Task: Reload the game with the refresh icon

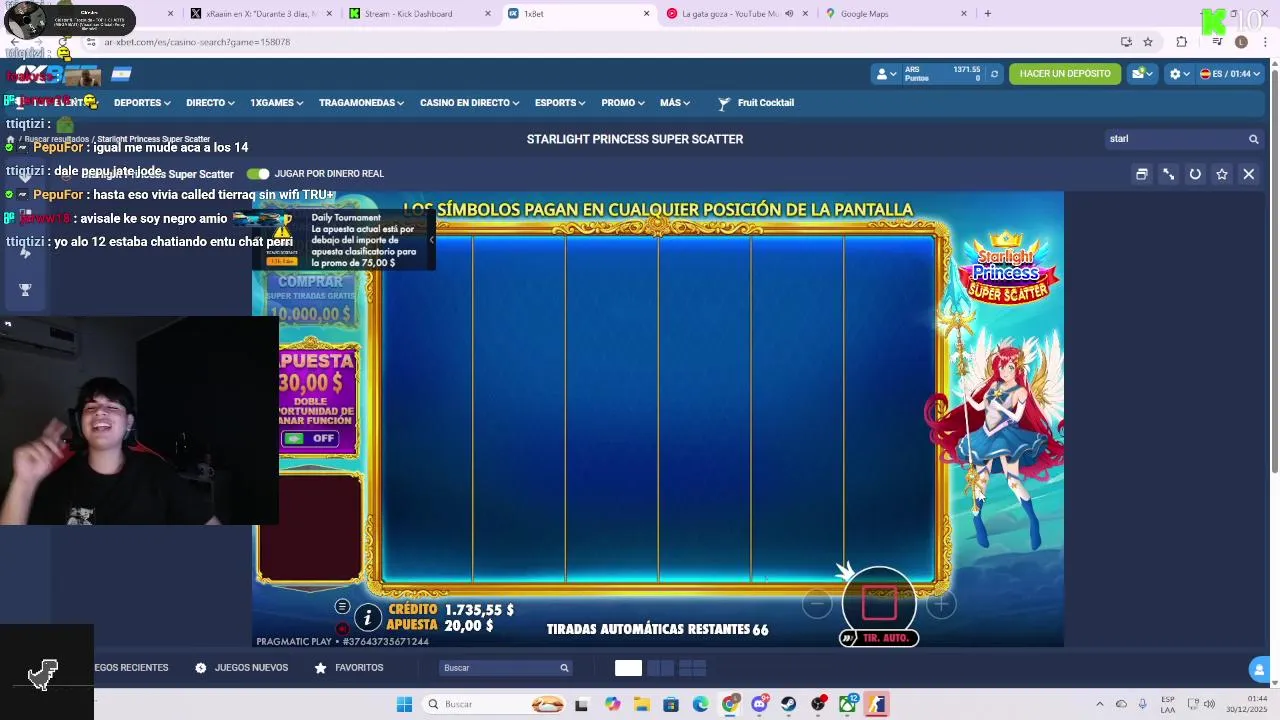Action: (x=1195, y=174)
